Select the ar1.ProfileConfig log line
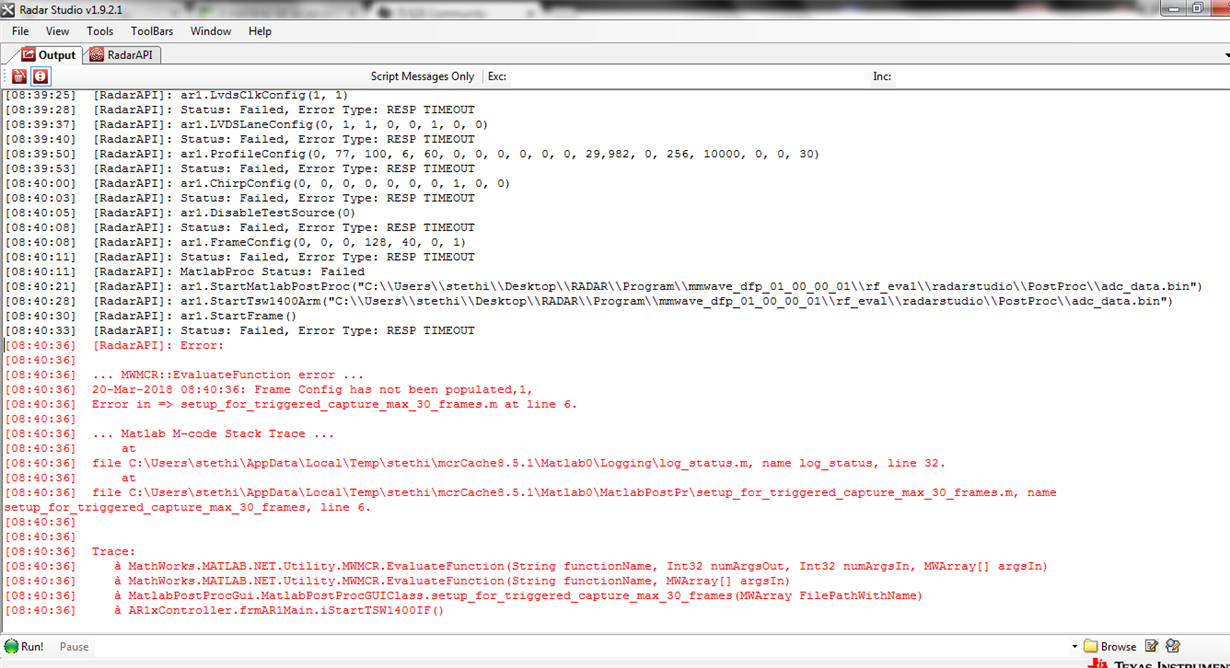The width and height of the screenshot is (1230, 668). pos(412,154)
